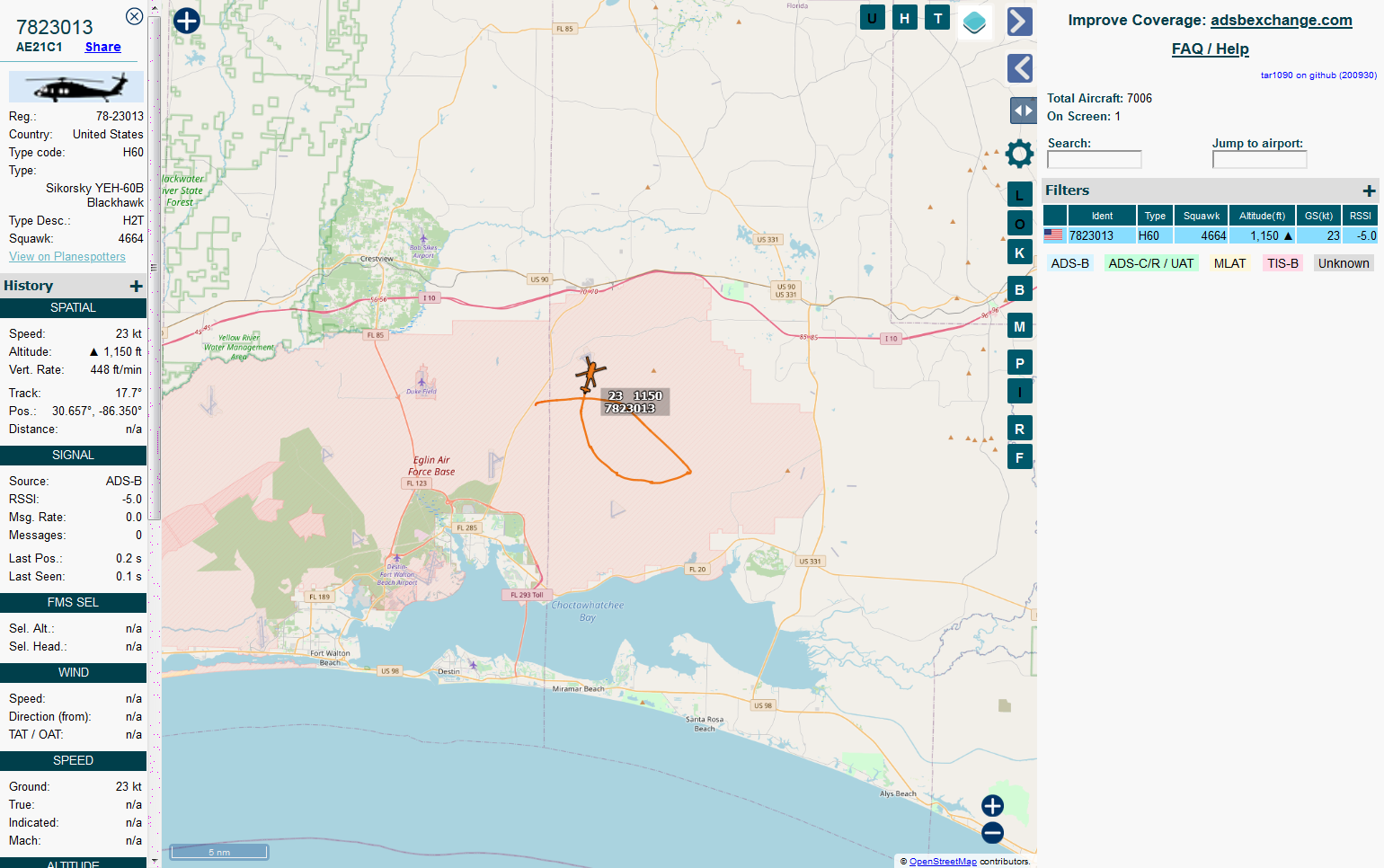Select the helicopter icon on the map
The height and width of the screenshot is (868, 1384).
click(x=590, y=375)
